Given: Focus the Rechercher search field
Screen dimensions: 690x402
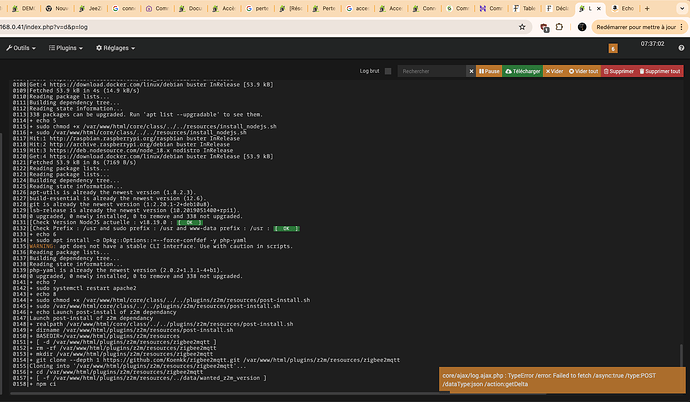Looking at the screenshot, I should [432, 71].
